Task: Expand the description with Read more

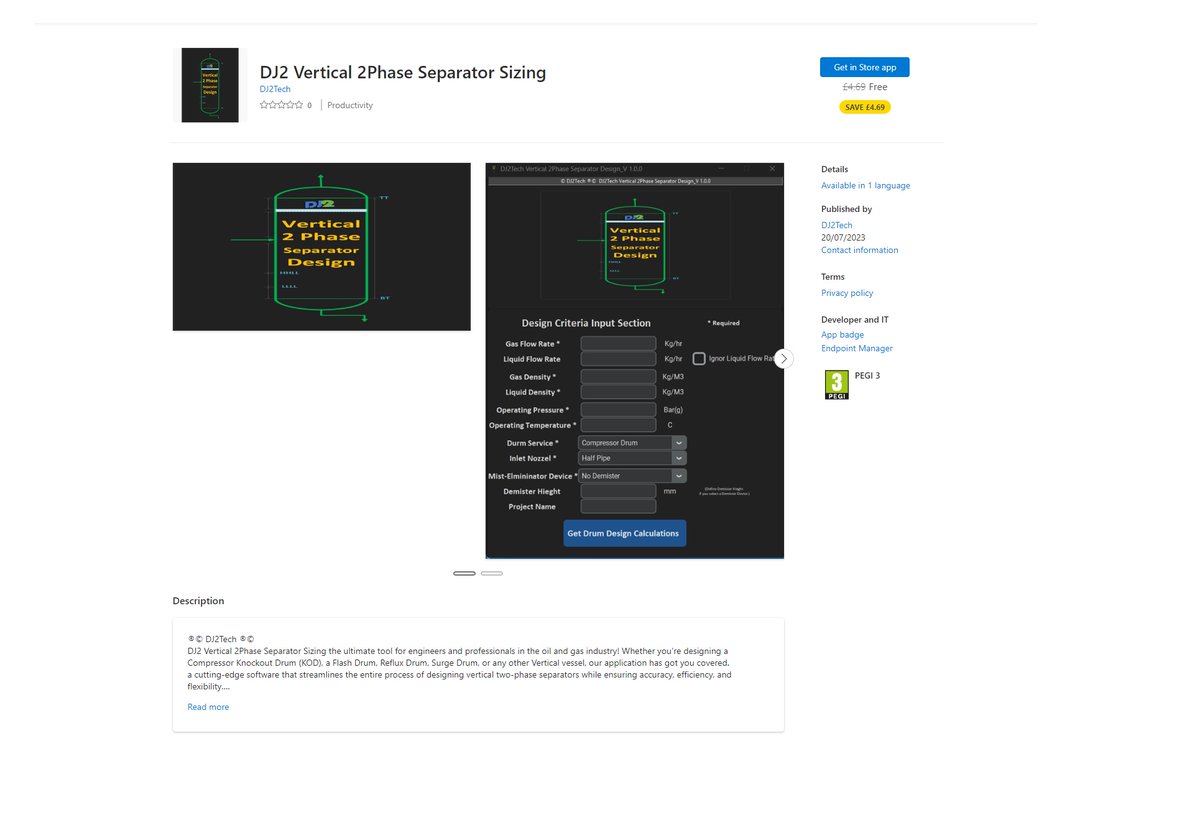Action: pyautogui.click(x=207, y=706)
